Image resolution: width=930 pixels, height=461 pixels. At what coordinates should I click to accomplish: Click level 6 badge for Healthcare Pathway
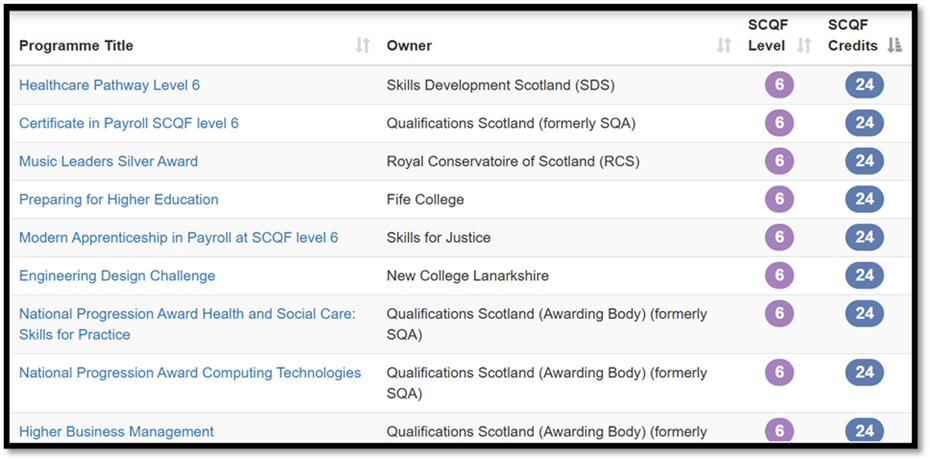pyautogui.click(x=779, y=85)
